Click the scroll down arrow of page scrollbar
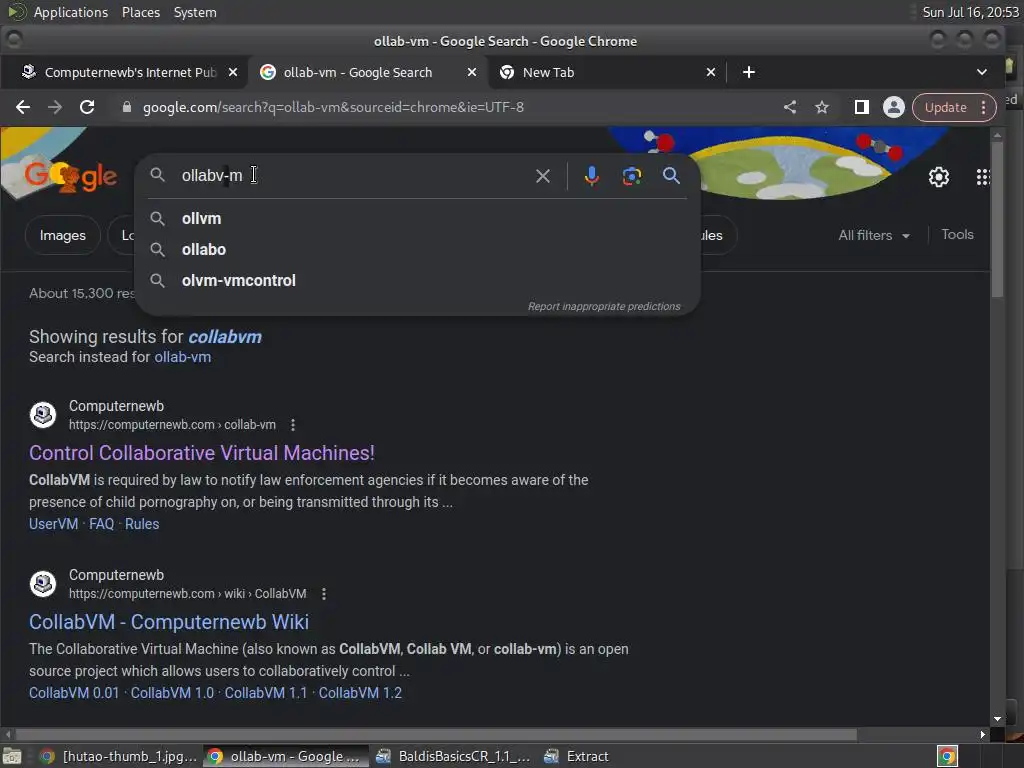Viewport: 1024px width, 768px height. [997, 719]
